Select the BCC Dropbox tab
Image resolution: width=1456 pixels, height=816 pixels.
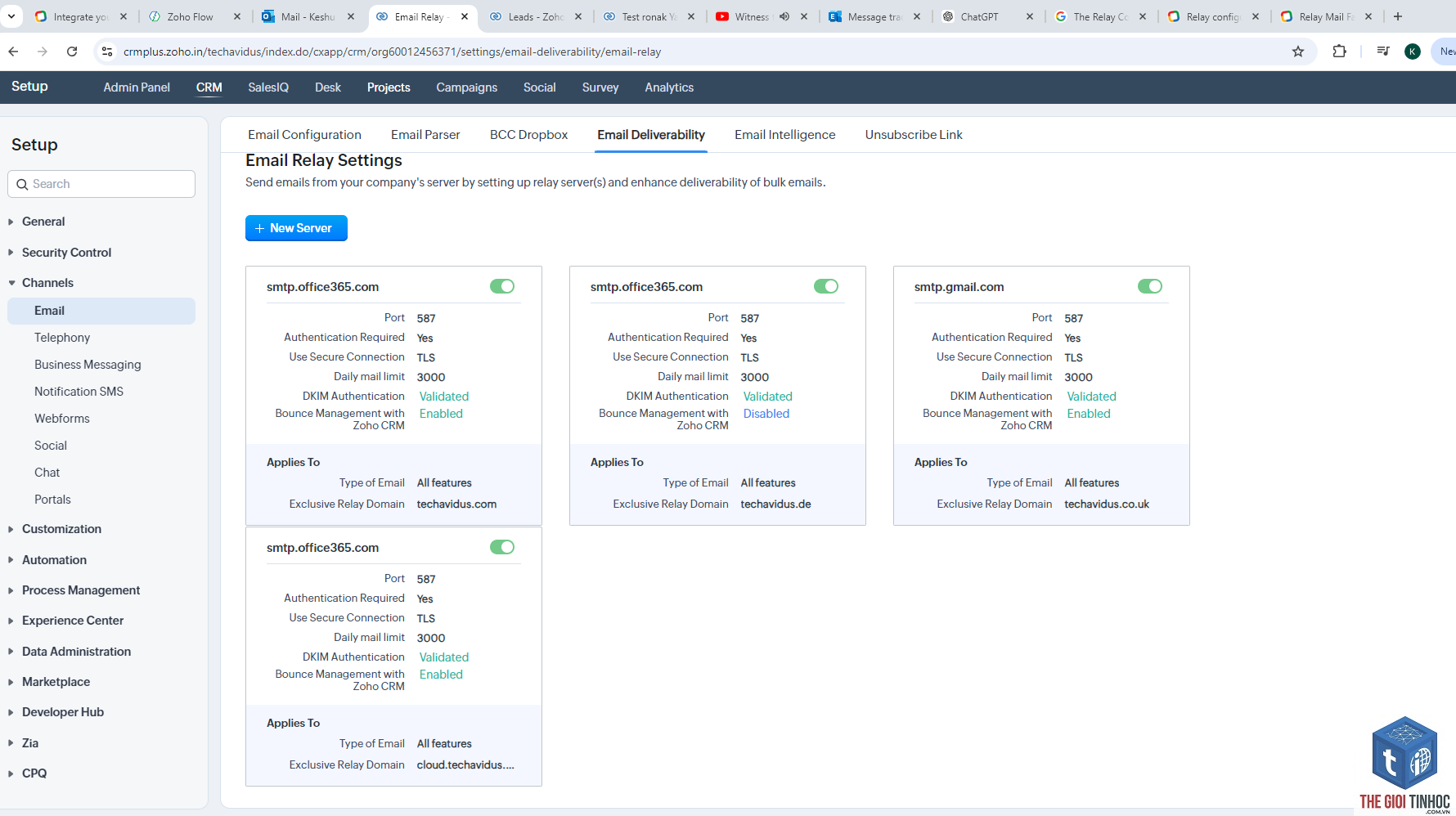tap(528, 135)
